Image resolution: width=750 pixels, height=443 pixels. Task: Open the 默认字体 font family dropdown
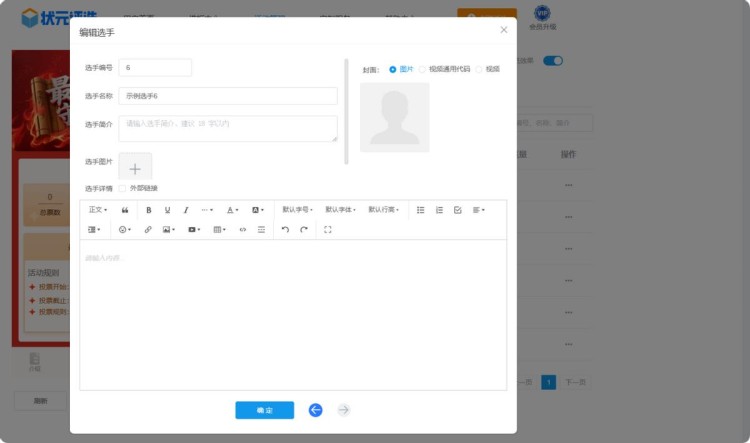pos(340,210)
